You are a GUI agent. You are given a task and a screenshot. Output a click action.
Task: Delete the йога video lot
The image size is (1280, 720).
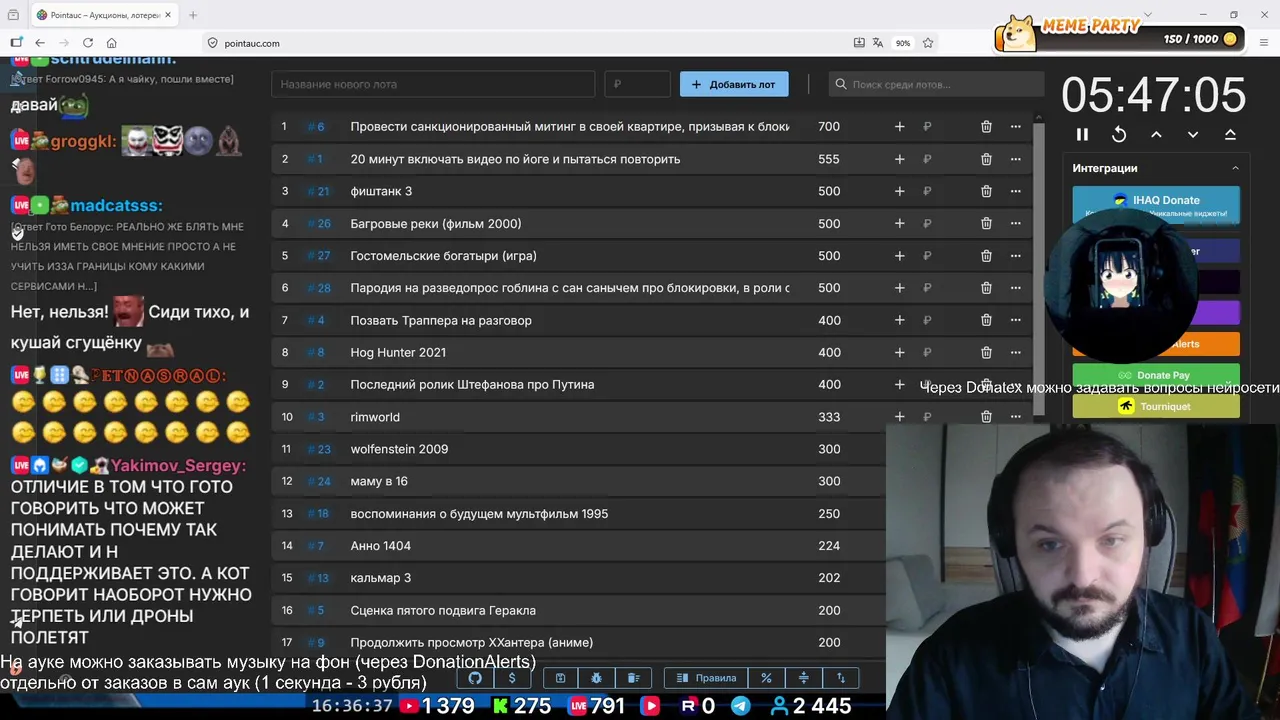(x=986, y=159)
